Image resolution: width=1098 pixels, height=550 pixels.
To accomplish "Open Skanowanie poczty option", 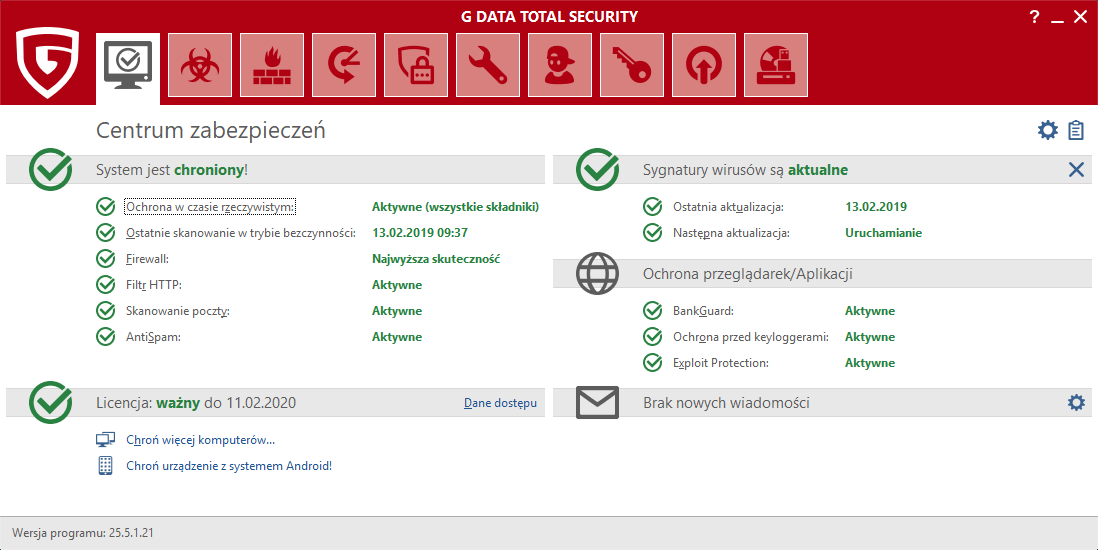I will [178, 310].
